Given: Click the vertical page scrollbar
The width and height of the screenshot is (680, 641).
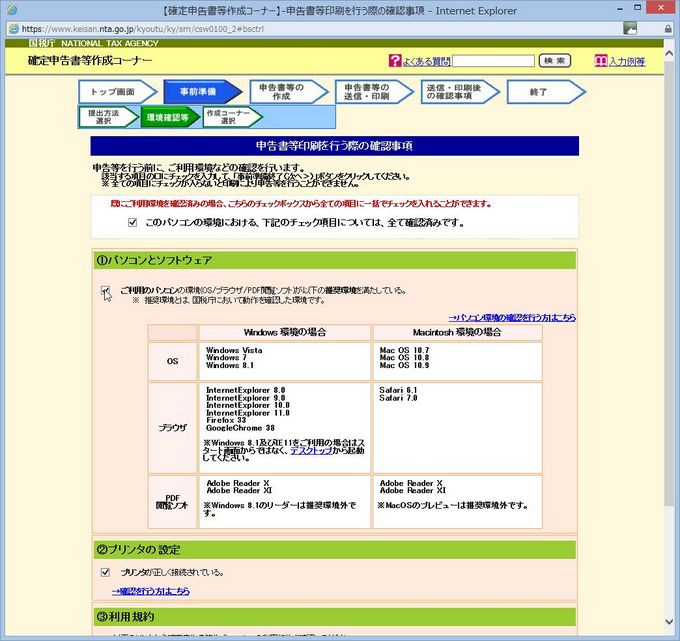Looking at the screenshot, I should tap(669, 300).
